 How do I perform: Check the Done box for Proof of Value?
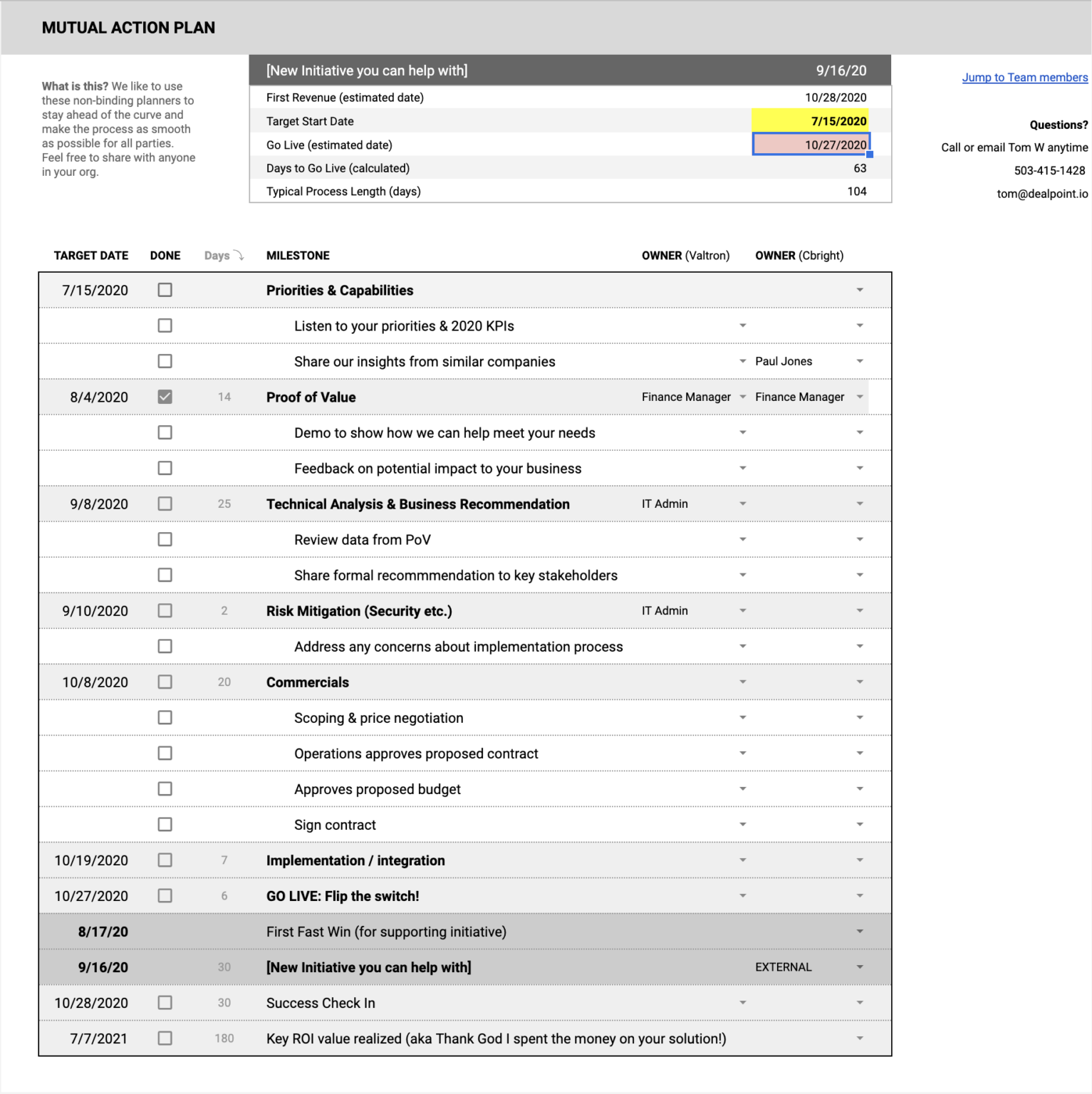pos(165,396)
